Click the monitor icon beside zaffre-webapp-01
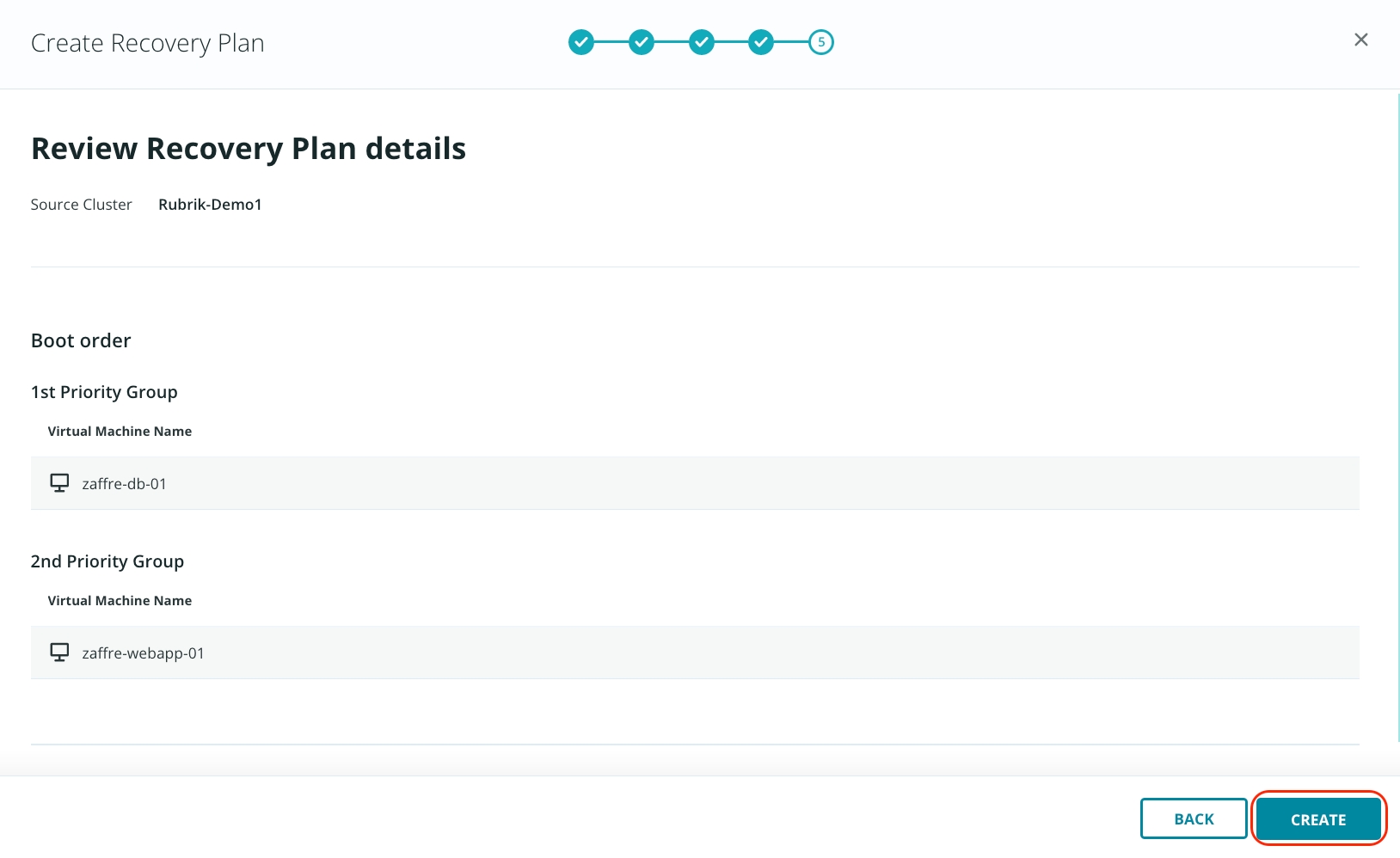This screenshot has height=858, width=1400. pos(59,653)
